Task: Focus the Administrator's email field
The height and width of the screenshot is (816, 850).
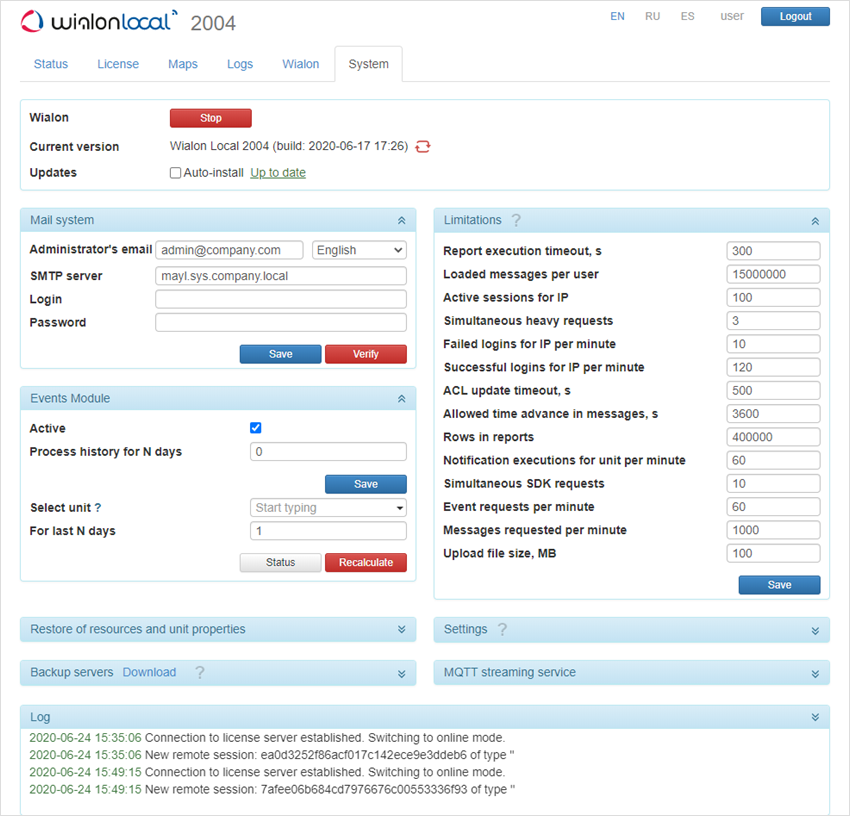Action: pyautogui.click(x=229, y=250)
